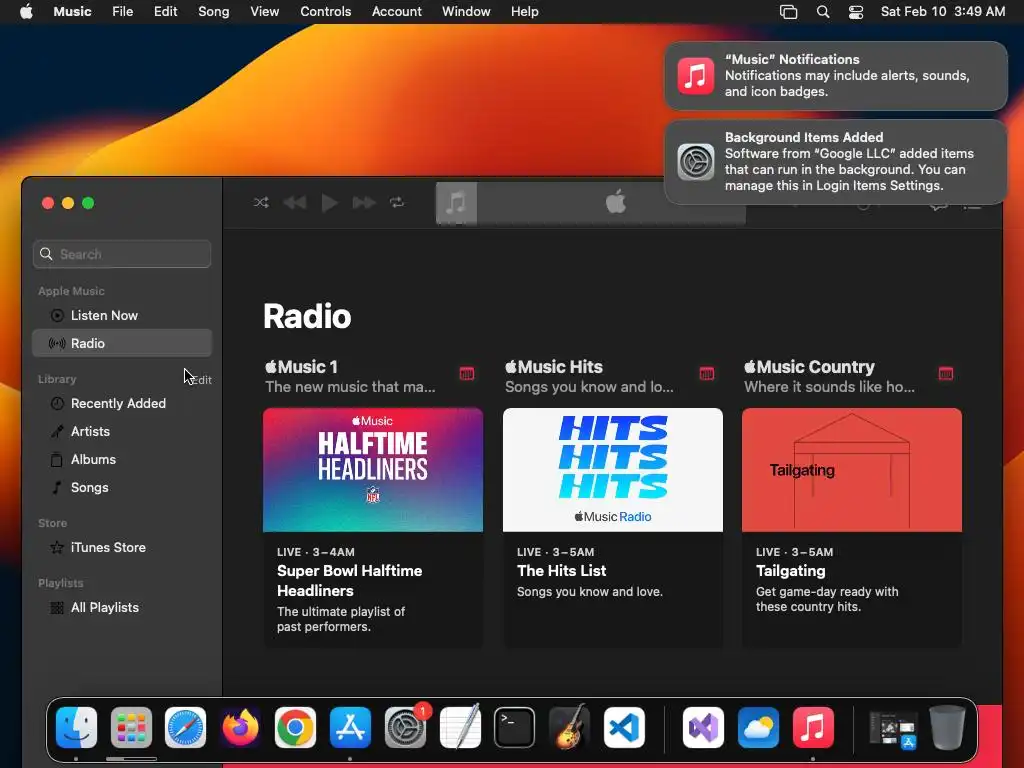The image size is (1024, 768).
Task: Open The Hits List title
Action: (x=562, y=571)
